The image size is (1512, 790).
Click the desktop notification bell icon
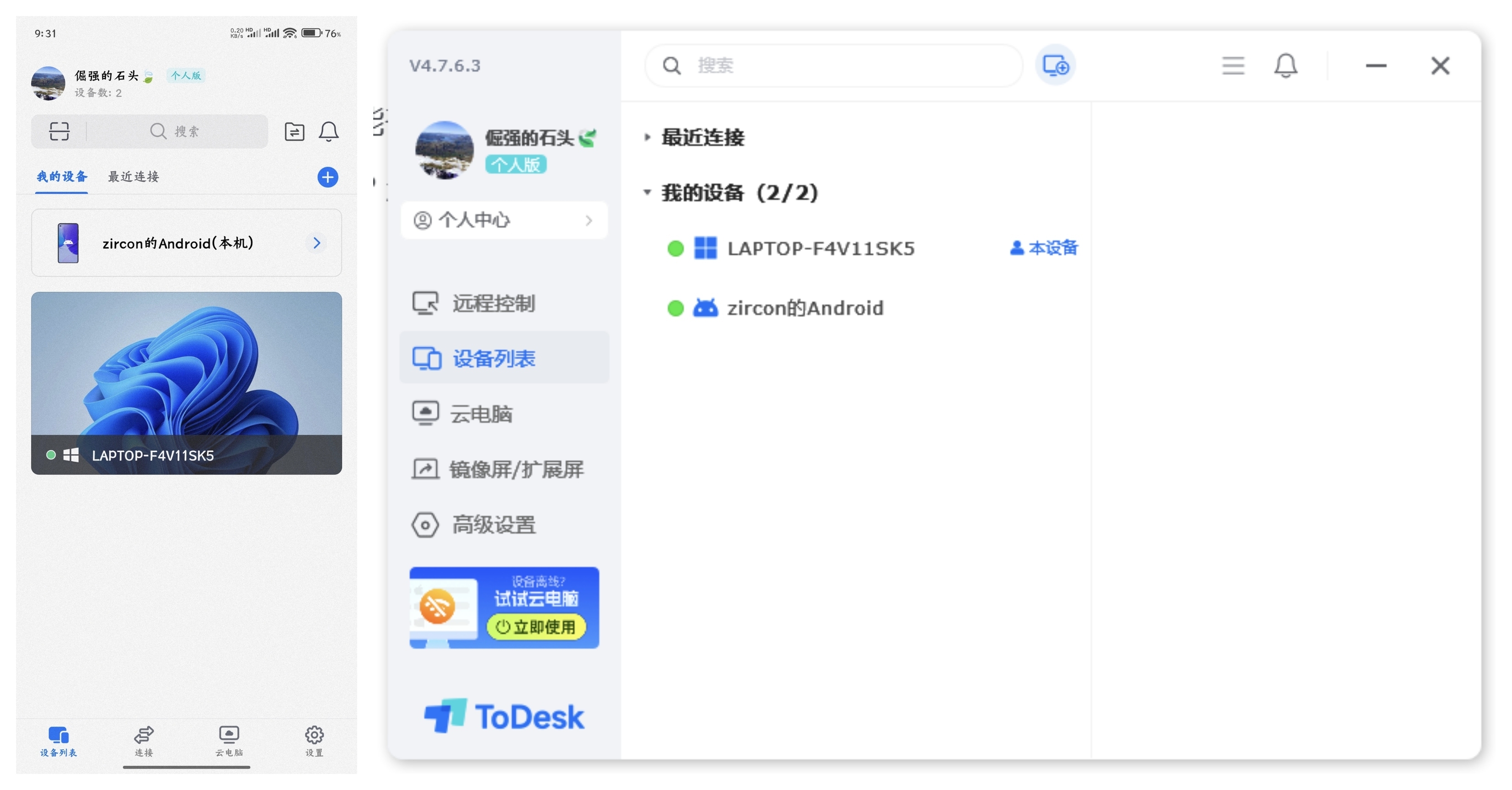[x=1286, y=65]
